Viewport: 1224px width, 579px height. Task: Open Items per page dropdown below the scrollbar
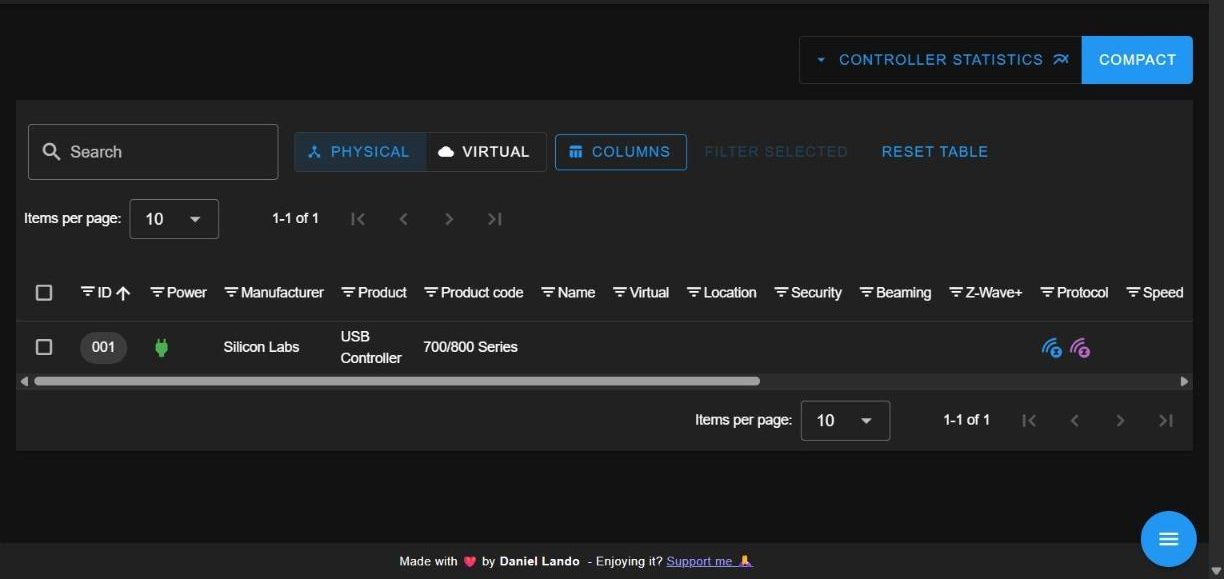click(x=845, y=421)
